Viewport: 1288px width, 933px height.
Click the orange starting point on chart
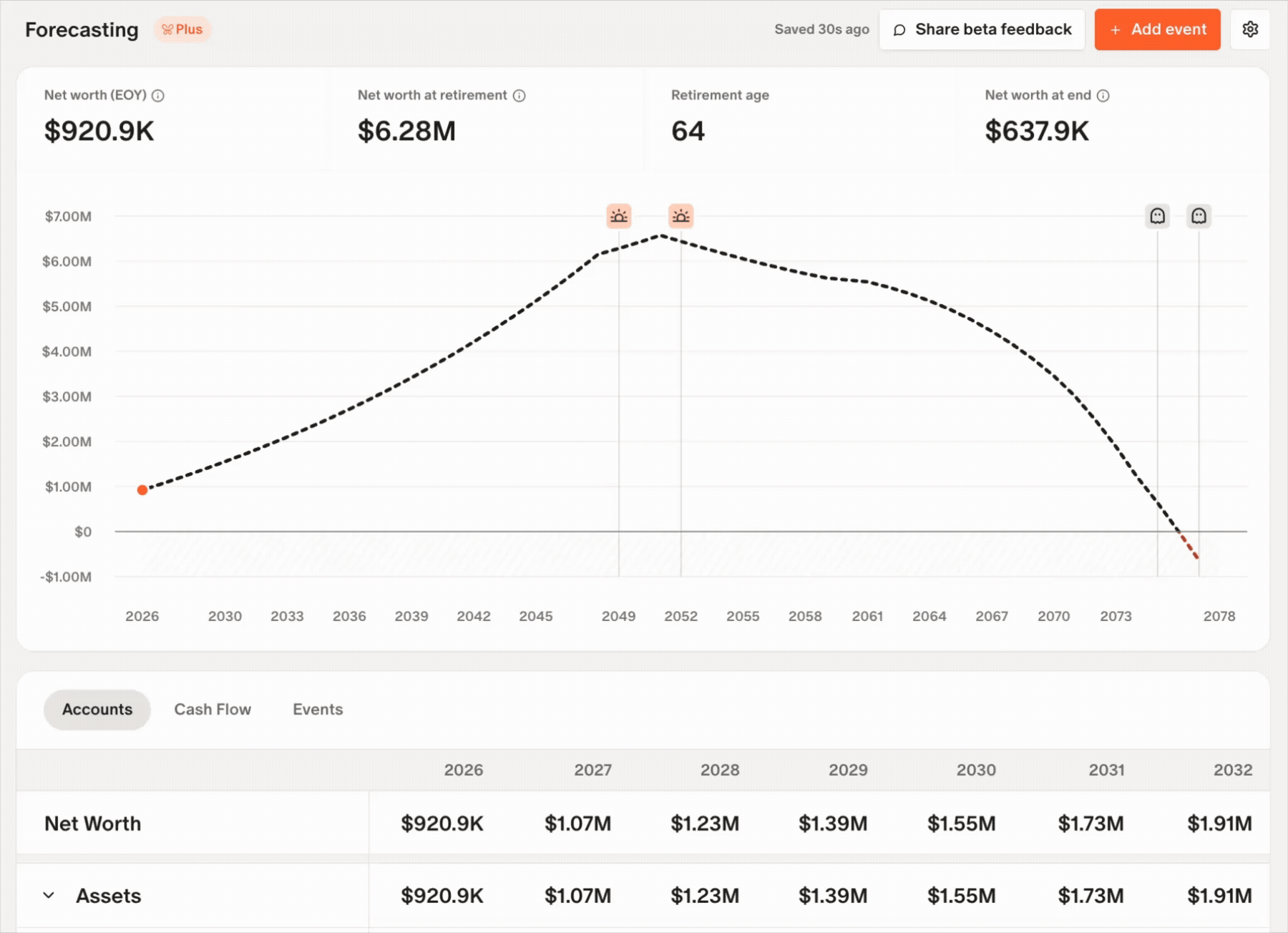coord(142,490)
